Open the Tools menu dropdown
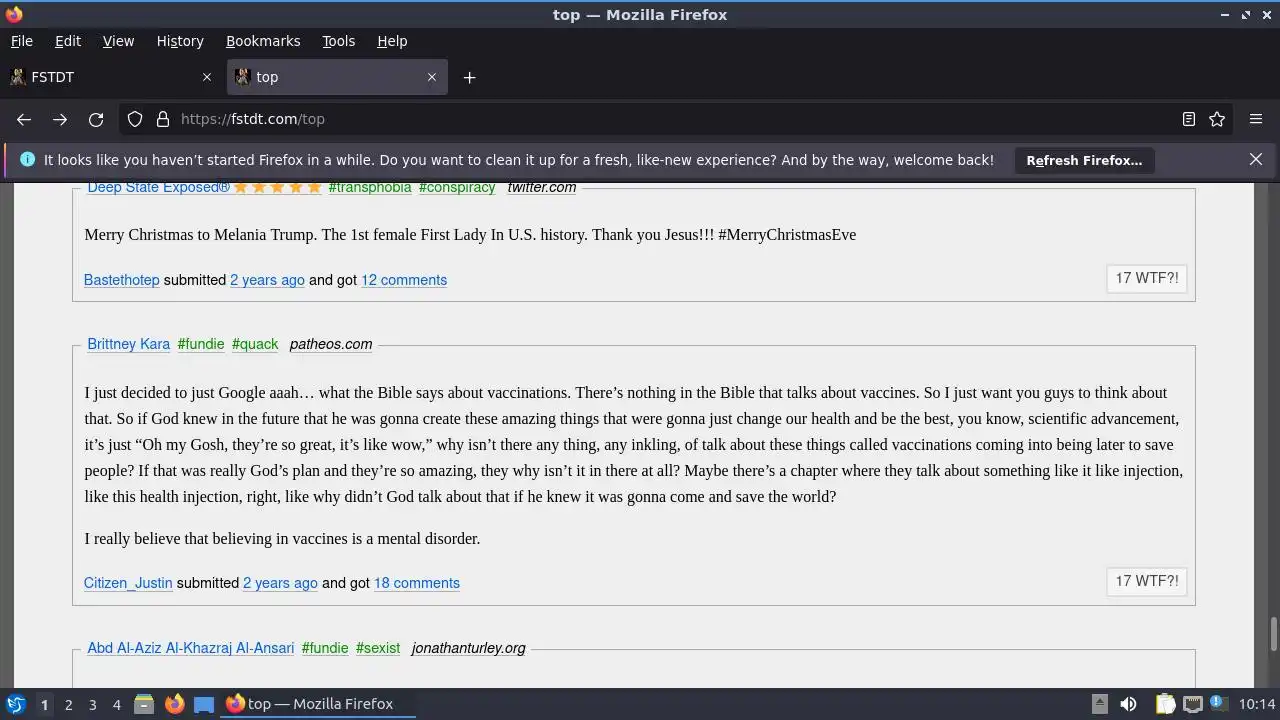Viewport: 1280px width, 720px height. (338, 41)
